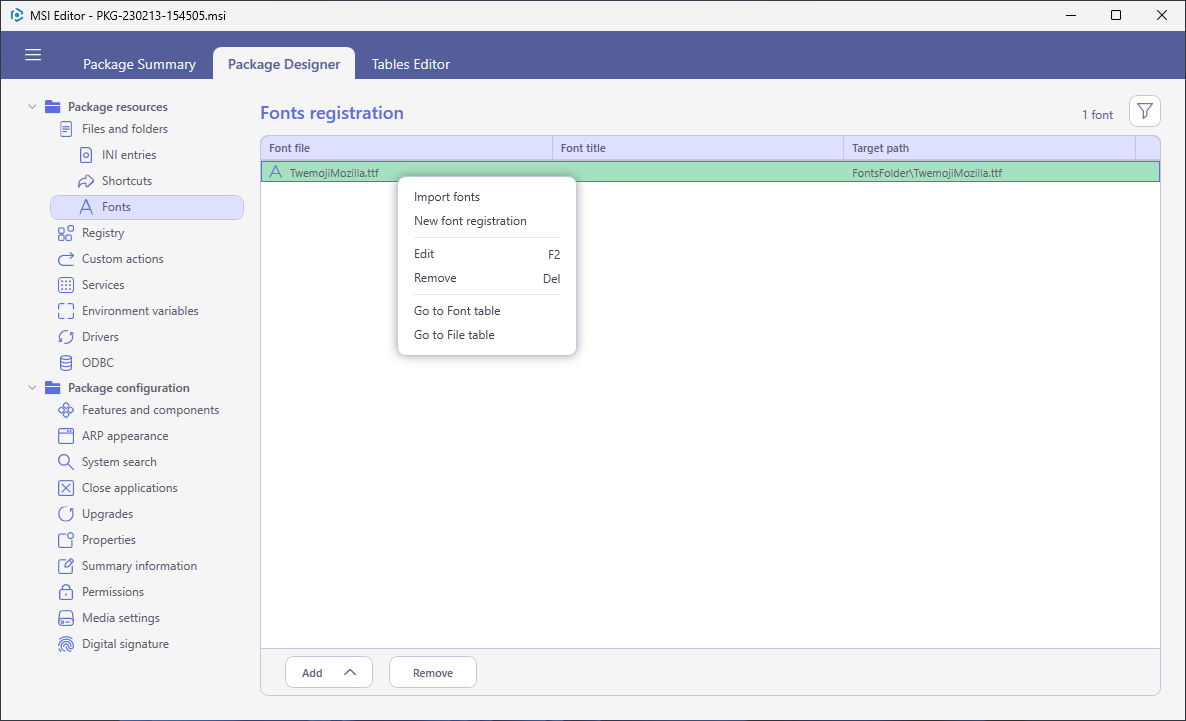Click the Services grid icon
Screen dimensions: 1186x721
click(66, 284)
